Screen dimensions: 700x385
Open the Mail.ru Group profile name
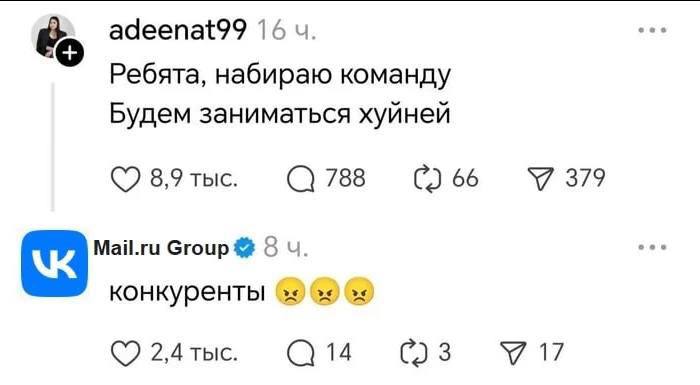point(161,248)
